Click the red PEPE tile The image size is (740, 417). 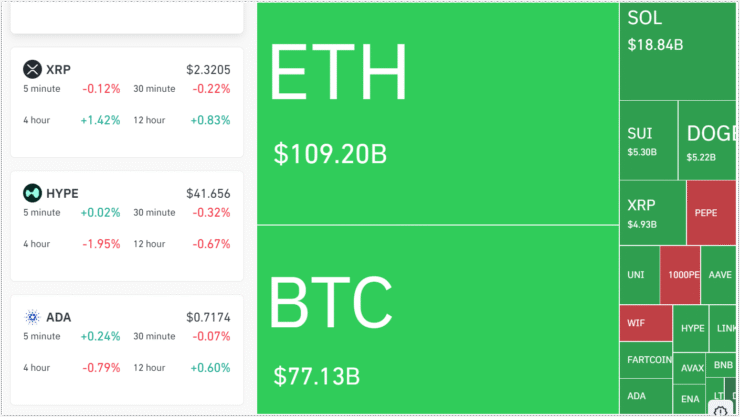[x=712, y=213]
